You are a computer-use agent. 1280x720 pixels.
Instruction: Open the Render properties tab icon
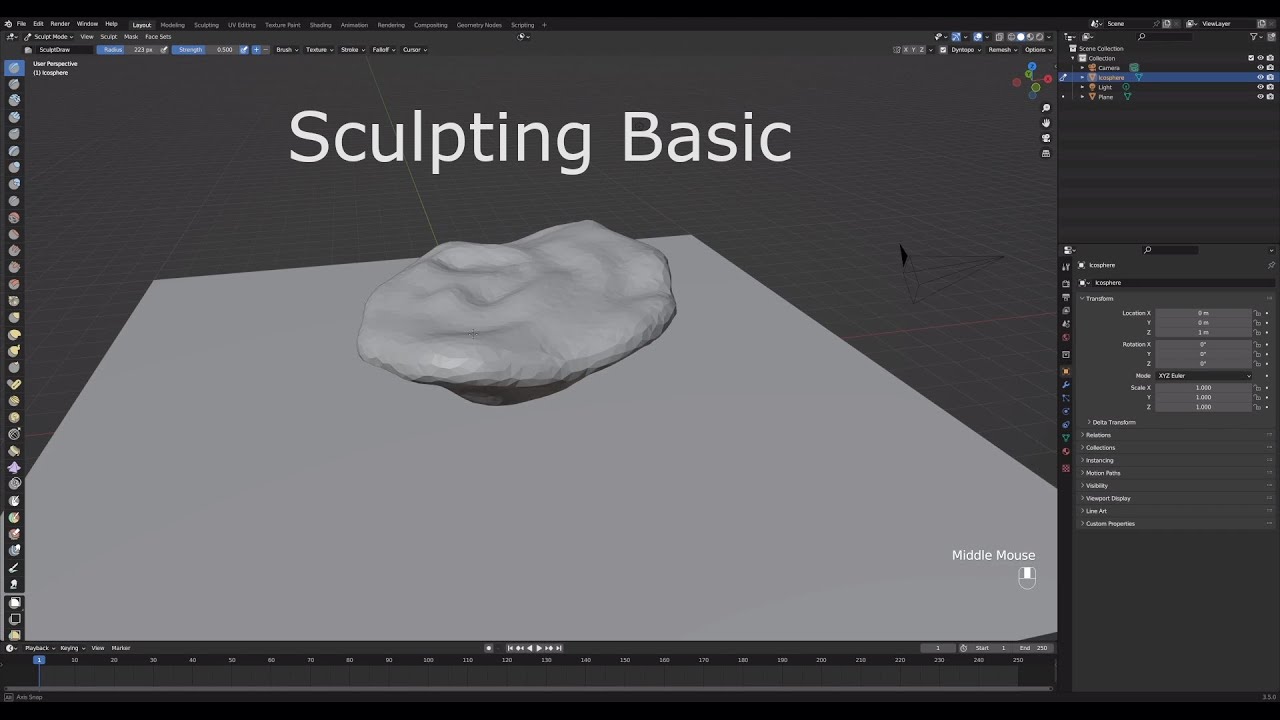click(x=1066, y=284)
